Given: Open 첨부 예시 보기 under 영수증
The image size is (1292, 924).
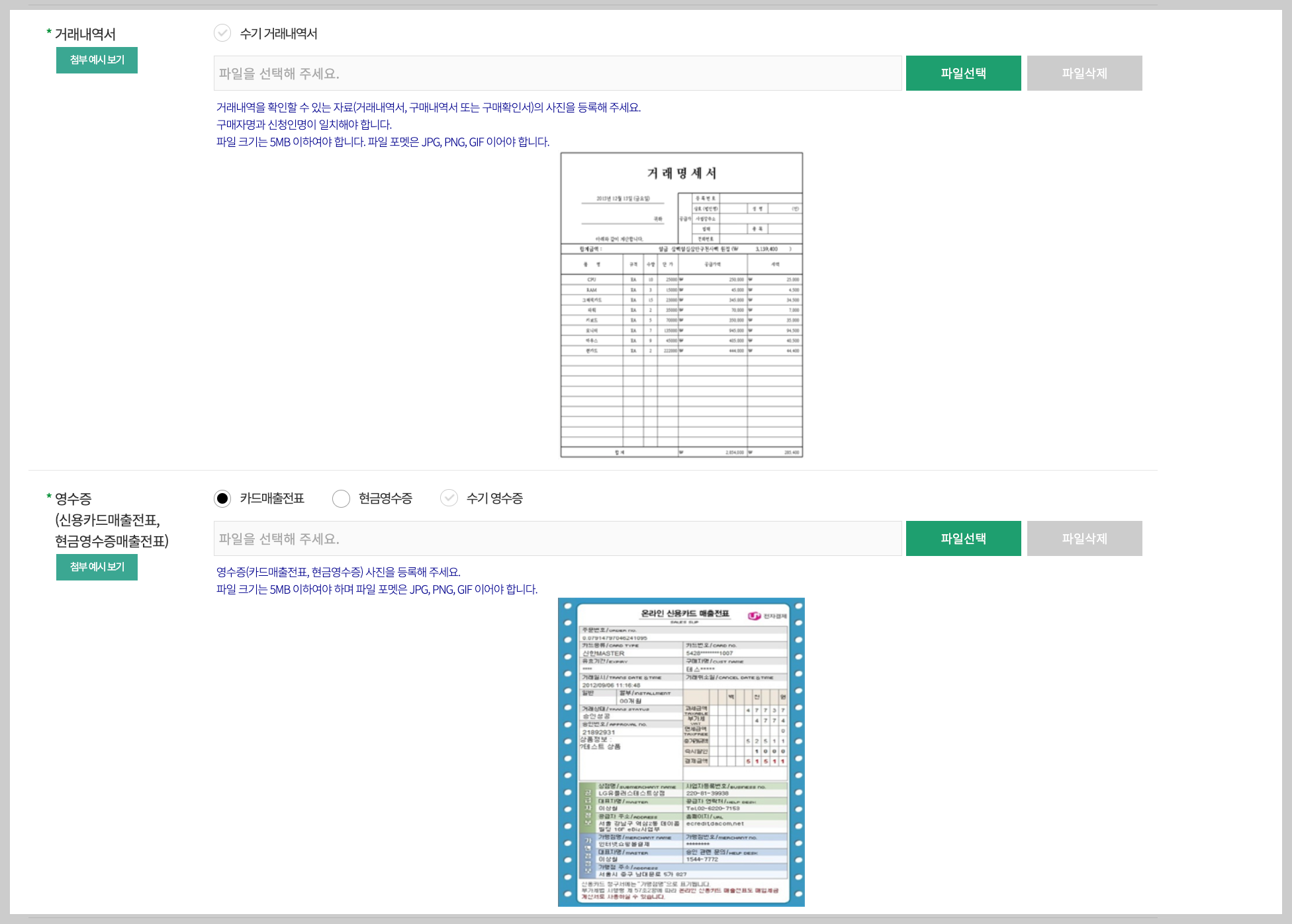Looking at the screenshot, I should point(97,567).
